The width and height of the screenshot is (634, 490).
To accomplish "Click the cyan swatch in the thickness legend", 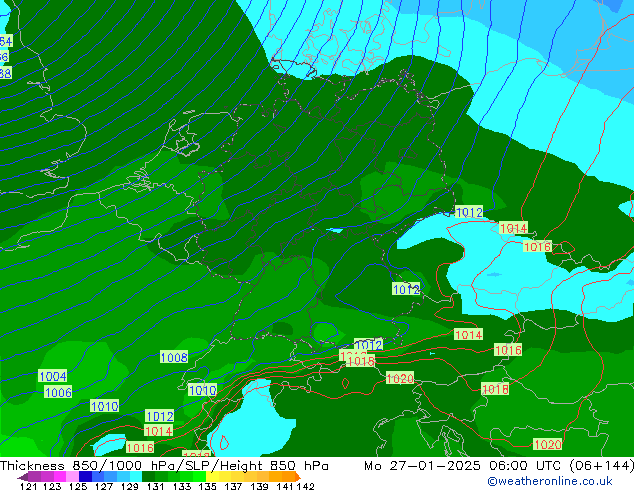I will tap(136, 477).
